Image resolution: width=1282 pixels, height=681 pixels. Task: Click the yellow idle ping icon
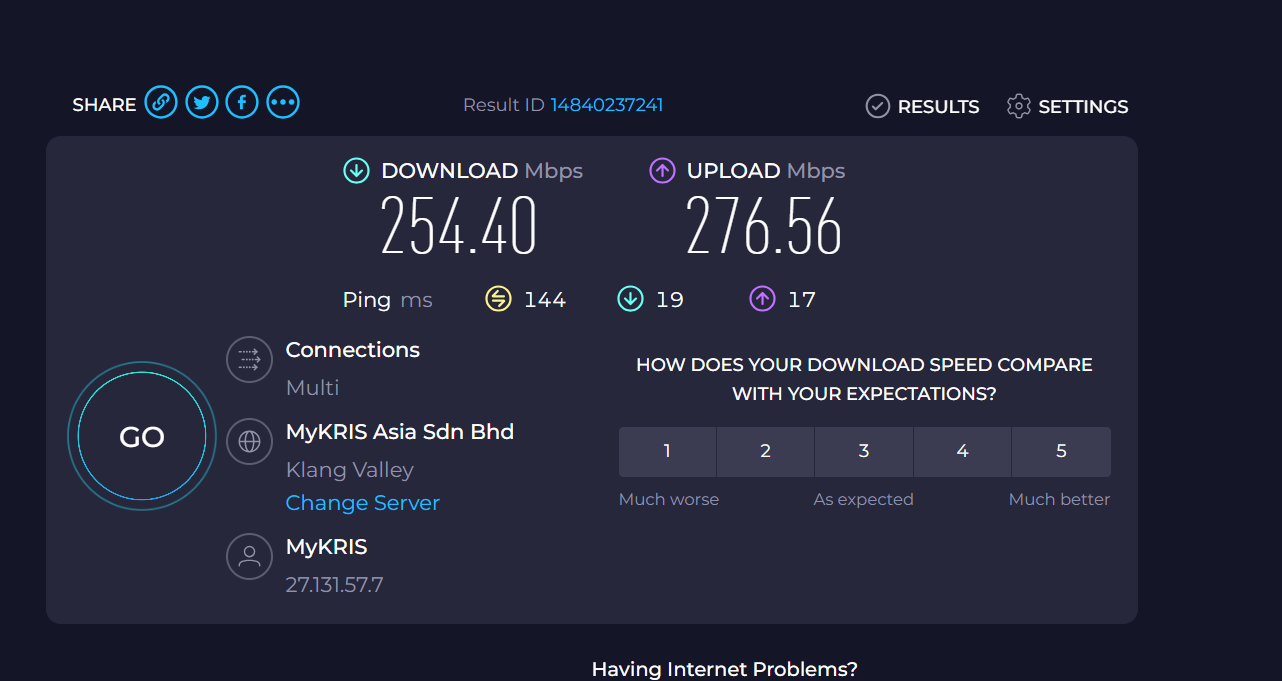[x=498, y=298]
